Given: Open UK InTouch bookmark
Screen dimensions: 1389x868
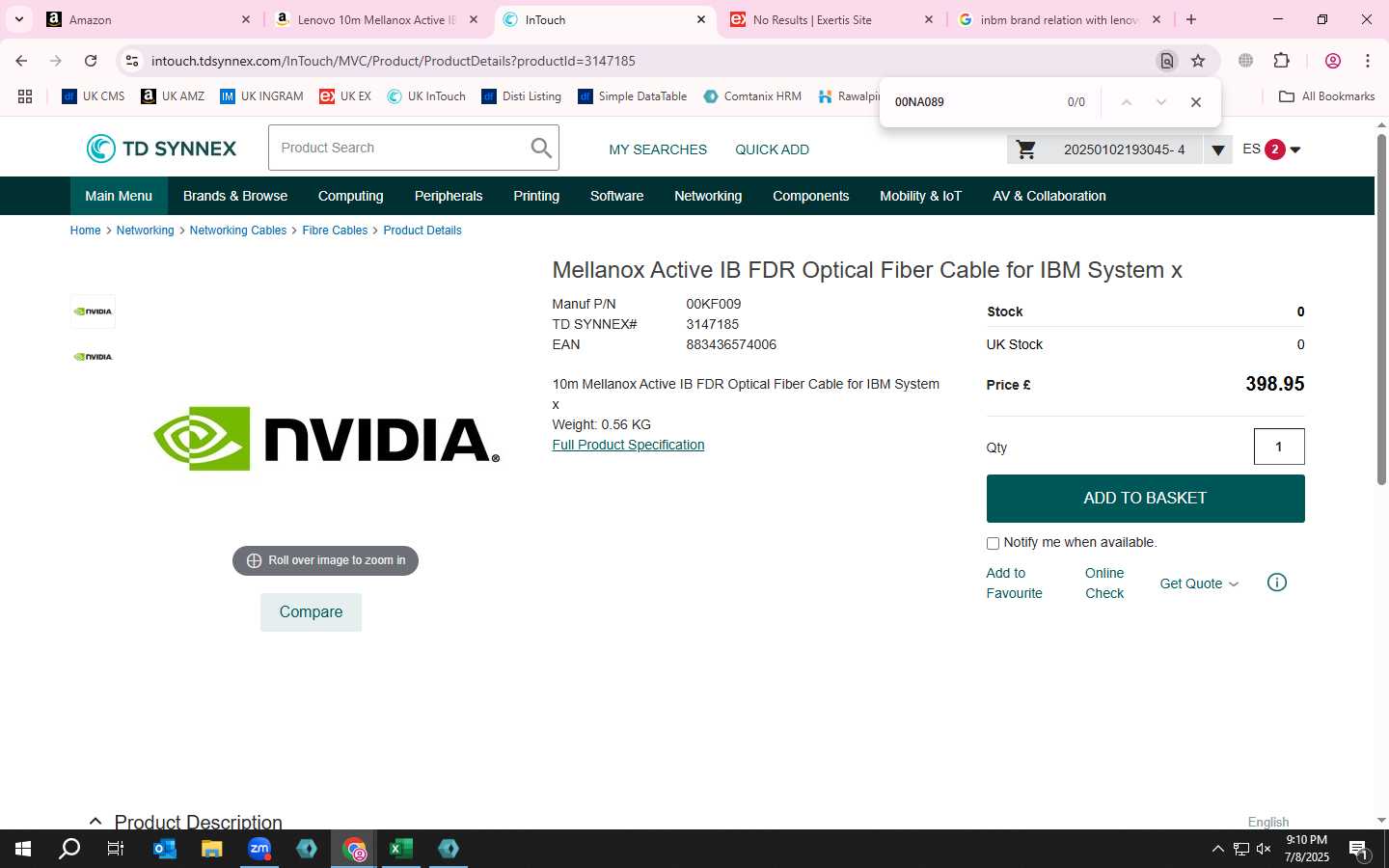Looking at the screenshot, I should click(x=426, y=96).
